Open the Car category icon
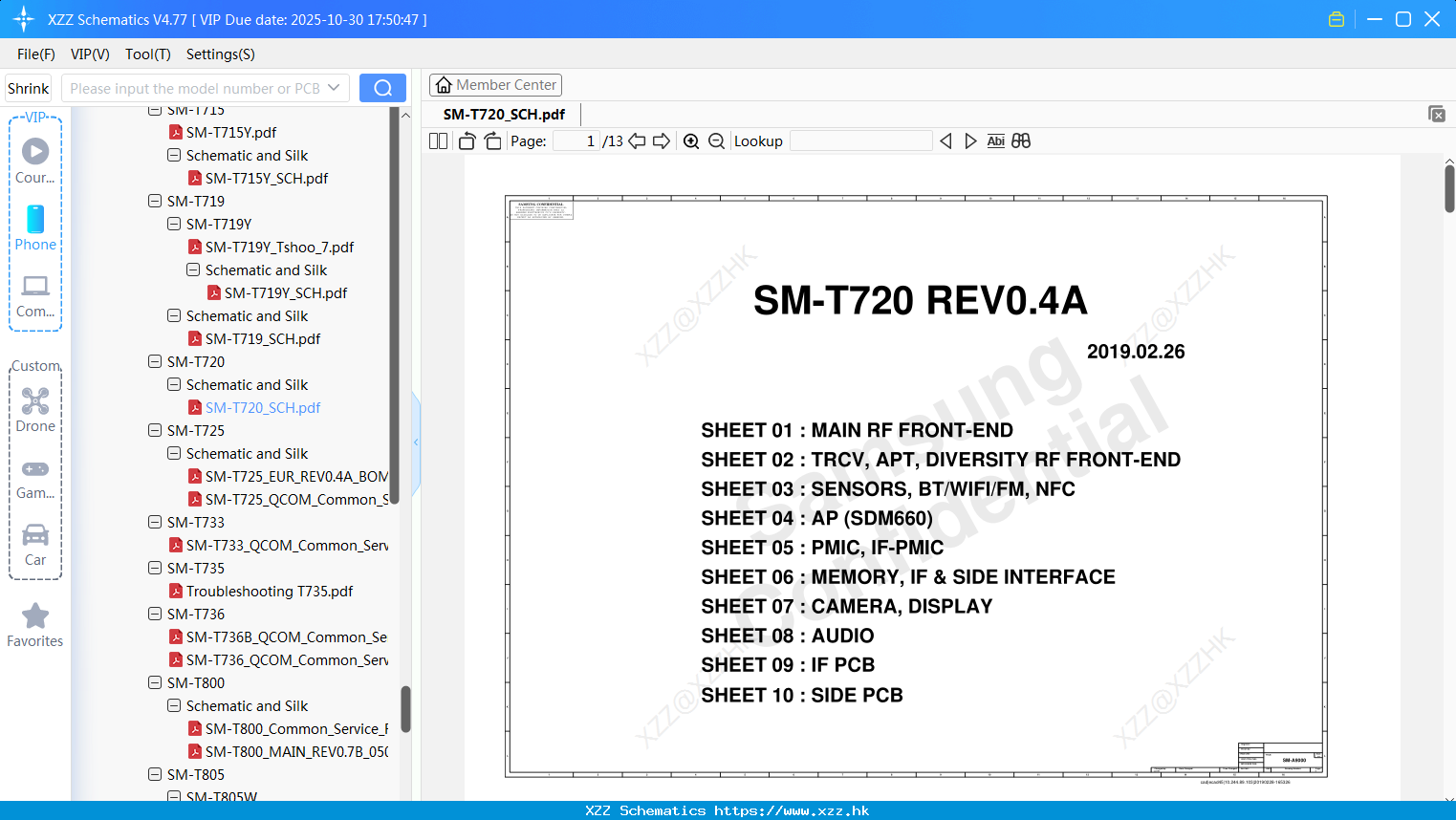The image size is (1456, 820). click(35, 534)
